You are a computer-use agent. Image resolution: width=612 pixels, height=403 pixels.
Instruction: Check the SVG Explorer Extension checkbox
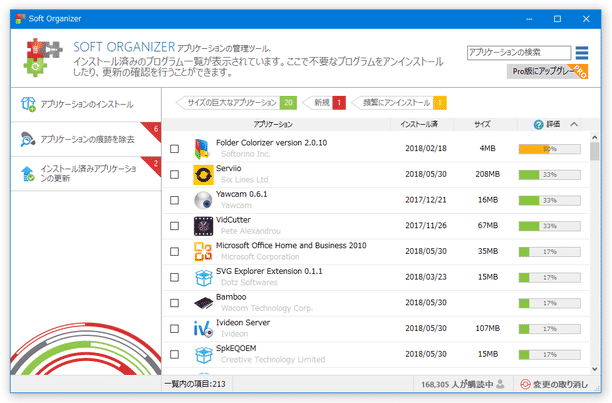[174, 277]
